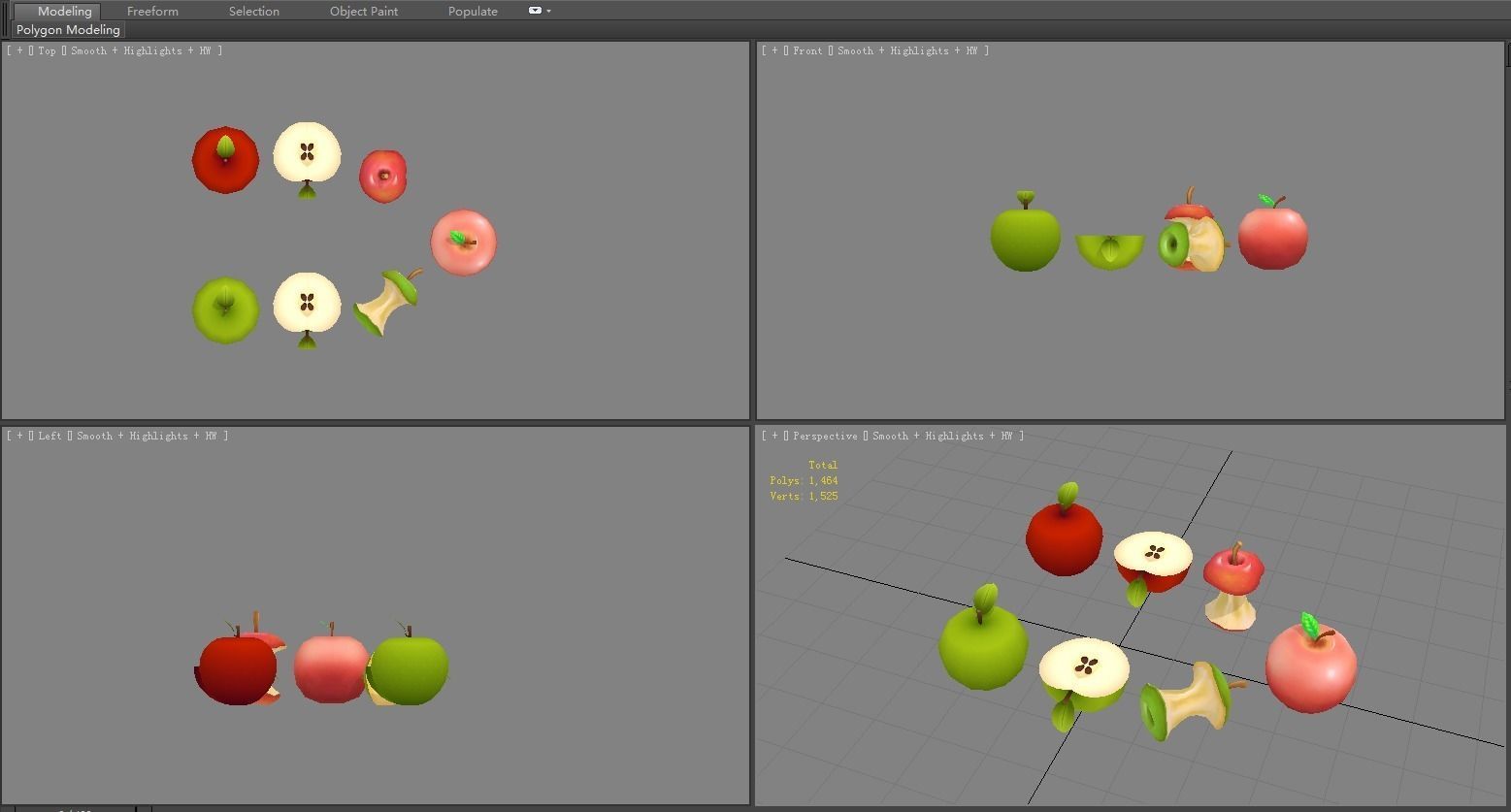Click the Total statistics heading
The width and height of the screenshot is (1511, 812).
(823, 465)
